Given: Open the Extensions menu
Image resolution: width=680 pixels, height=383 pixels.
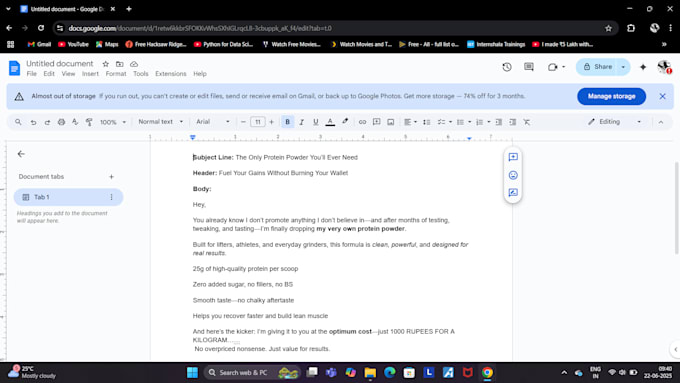Looking at the screenshot, I should (171, 74).
